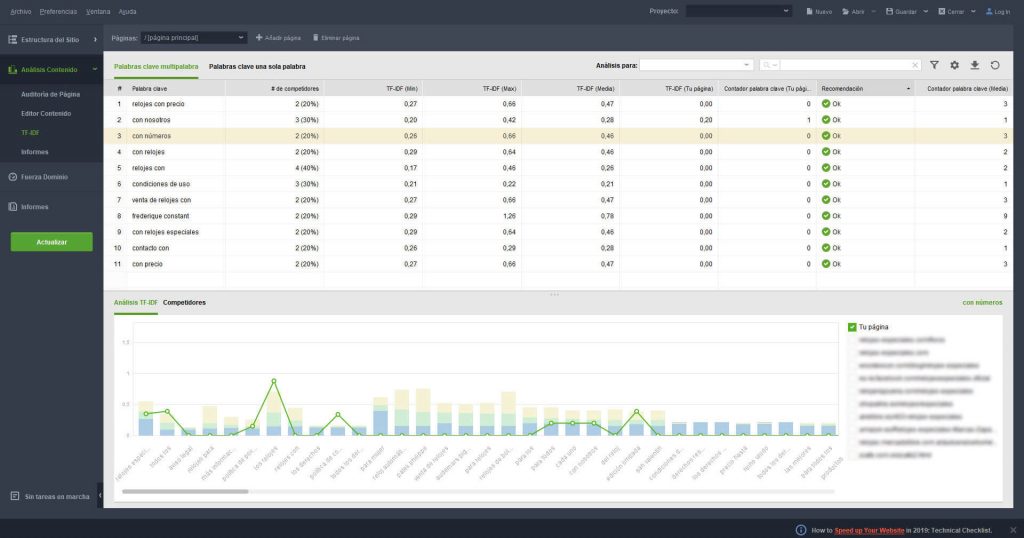Open the Análisis para dropdown
The width and height of the screenshot is (1024, 538).
[x=696, y=65]
